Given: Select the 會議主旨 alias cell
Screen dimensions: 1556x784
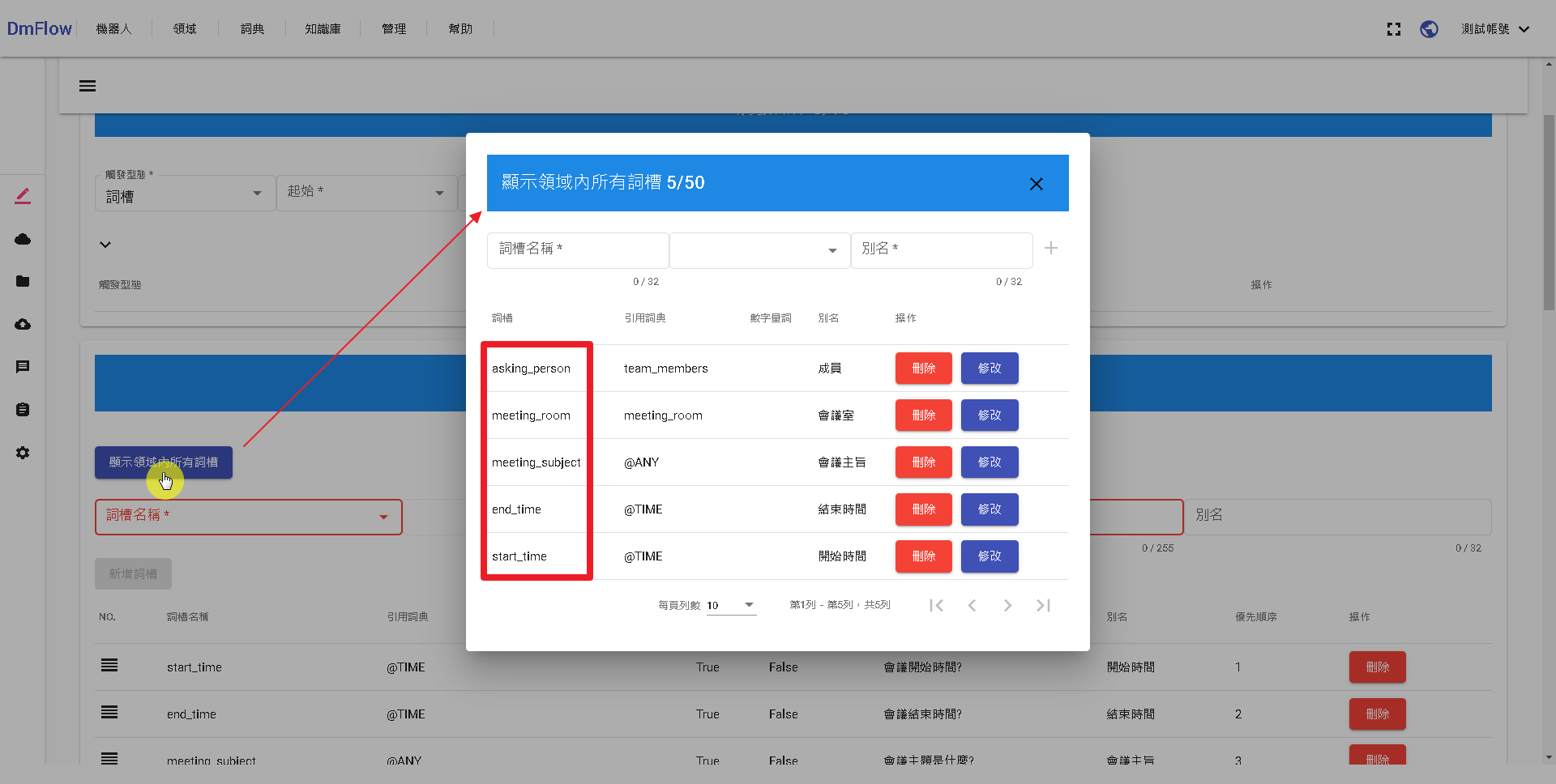Looking at the screenshot, I should [x=842, y=462].
